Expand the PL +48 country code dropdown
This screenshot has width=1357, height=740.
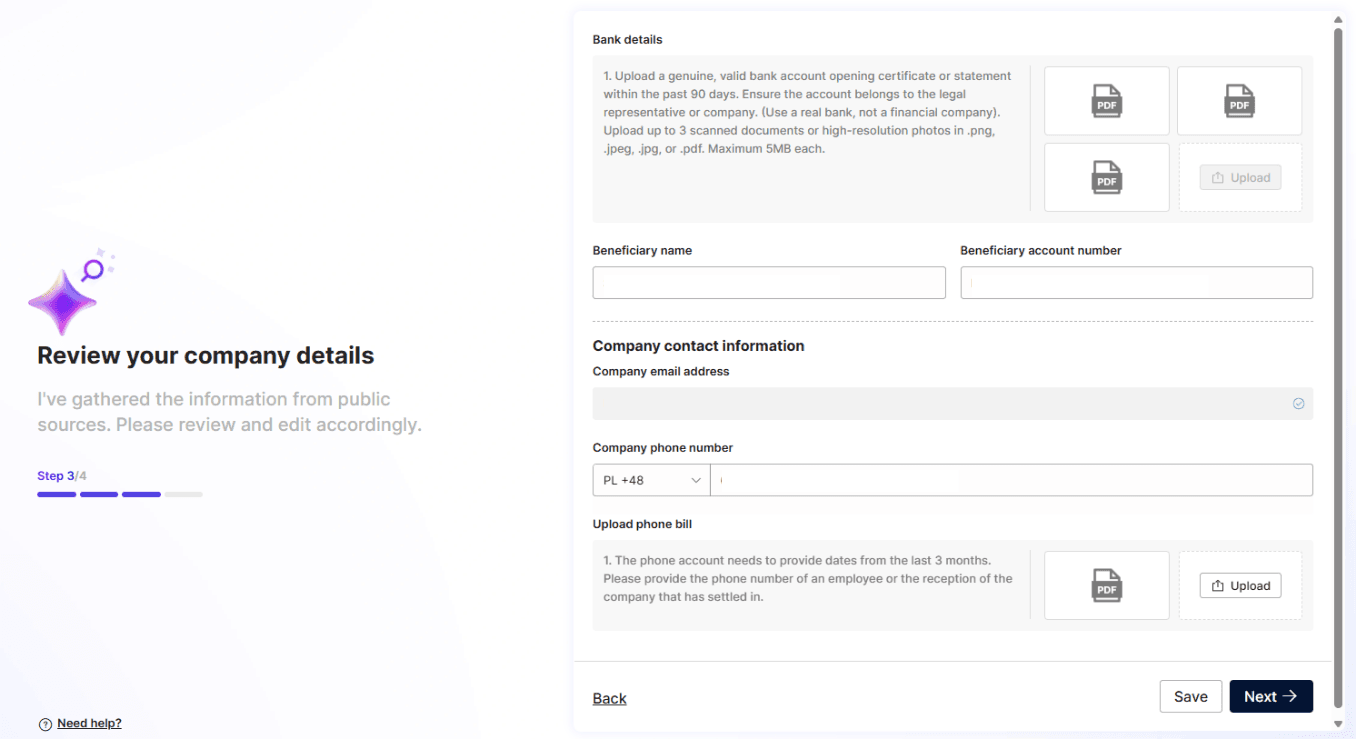pyautogui.click(x=651, y=480)
